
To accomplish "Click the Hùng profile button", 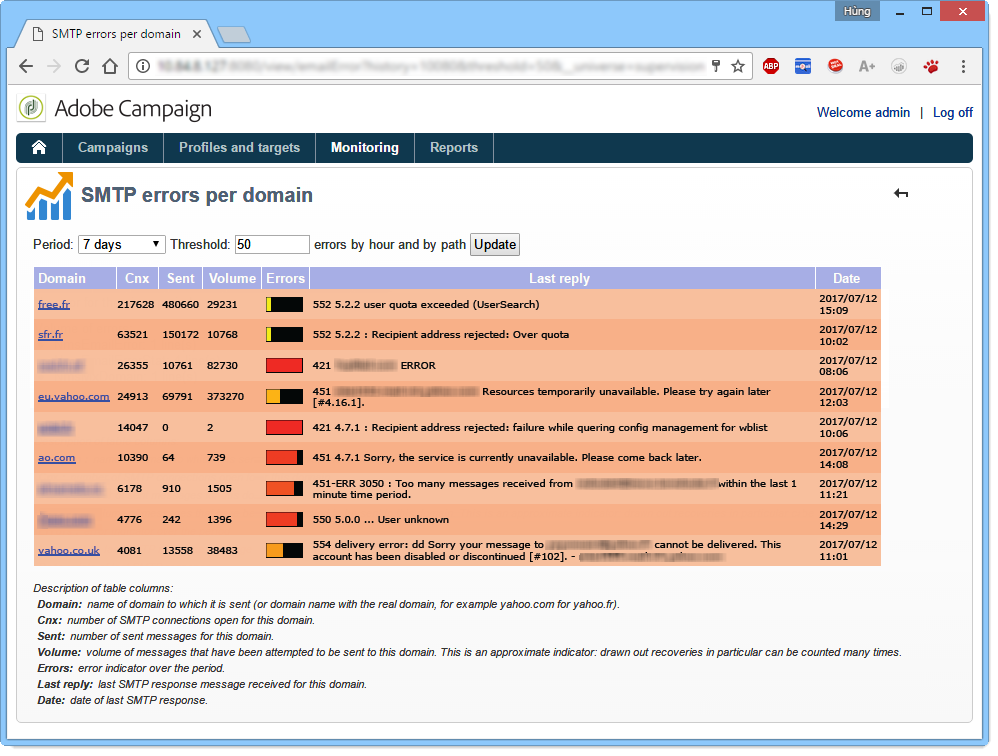I will click(857, 11).
